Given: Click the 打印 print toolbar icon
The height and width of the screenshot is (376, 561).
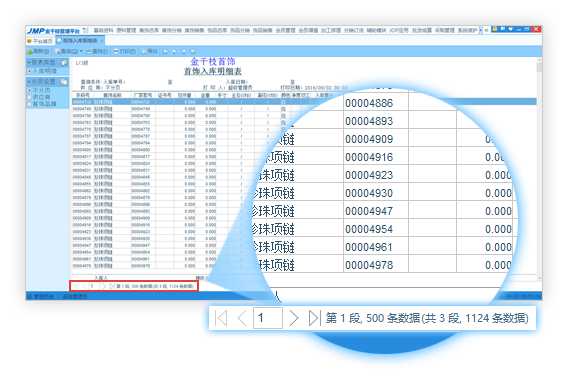Looking at the screenshot, I should pos(116,52).
